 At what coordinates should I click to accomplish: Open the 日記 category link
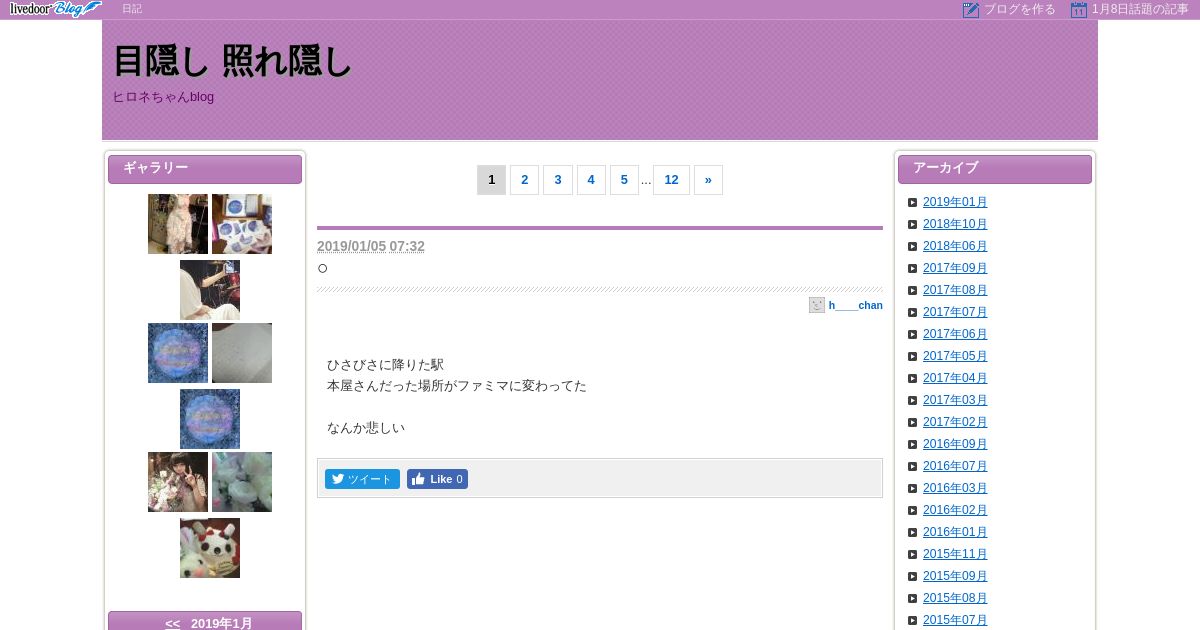[132, 9]
